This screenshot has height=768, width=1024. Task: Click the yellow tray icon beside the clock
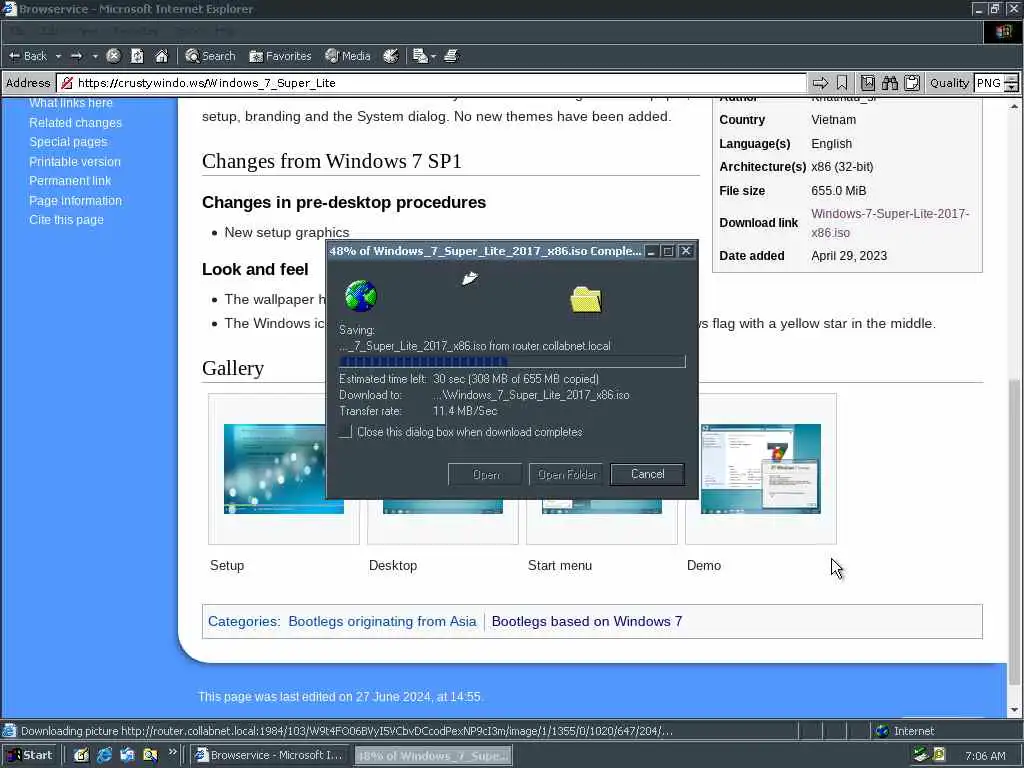tap(939, 755)
